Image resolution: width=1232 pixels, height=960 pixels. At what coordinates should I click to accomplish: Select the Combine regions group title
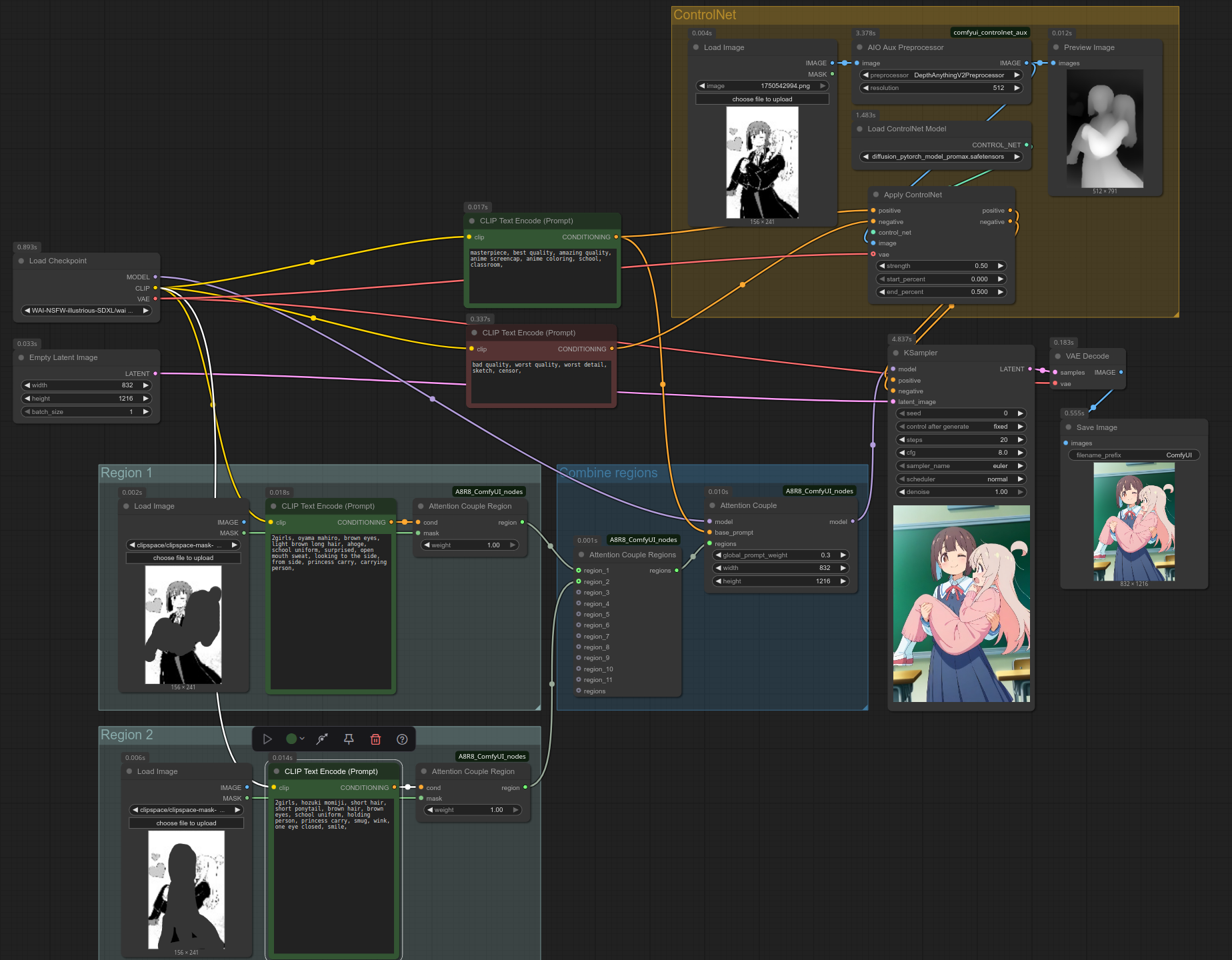pyautogui.click(x=608, y=473)
